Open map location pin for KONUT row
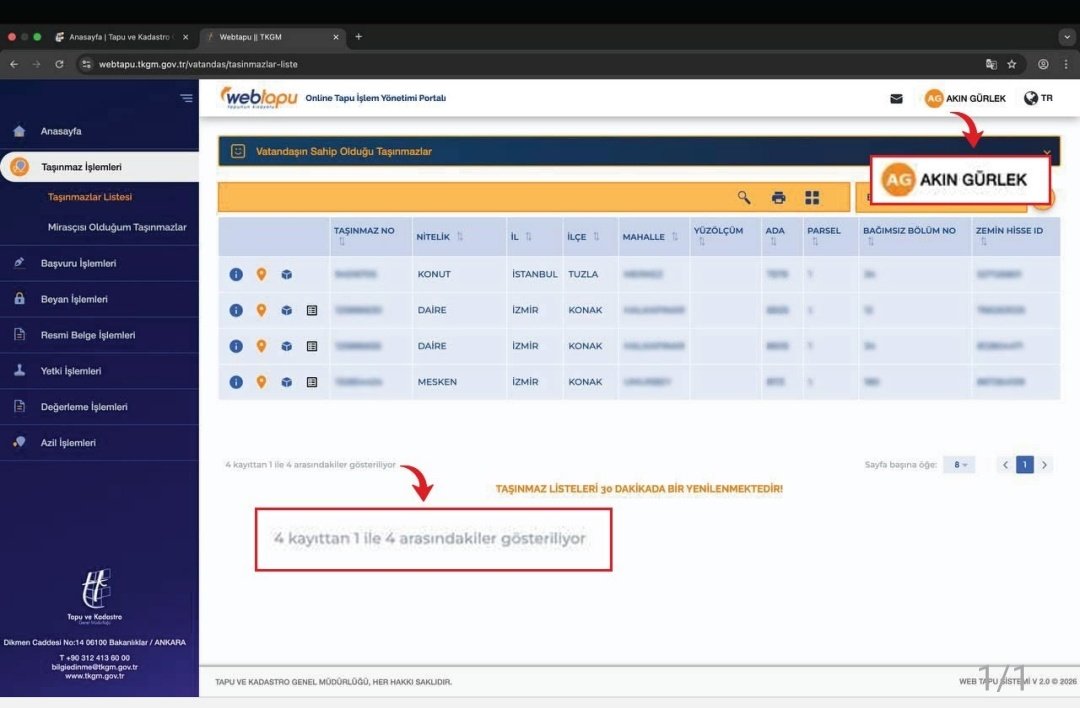 coord(261,274)
